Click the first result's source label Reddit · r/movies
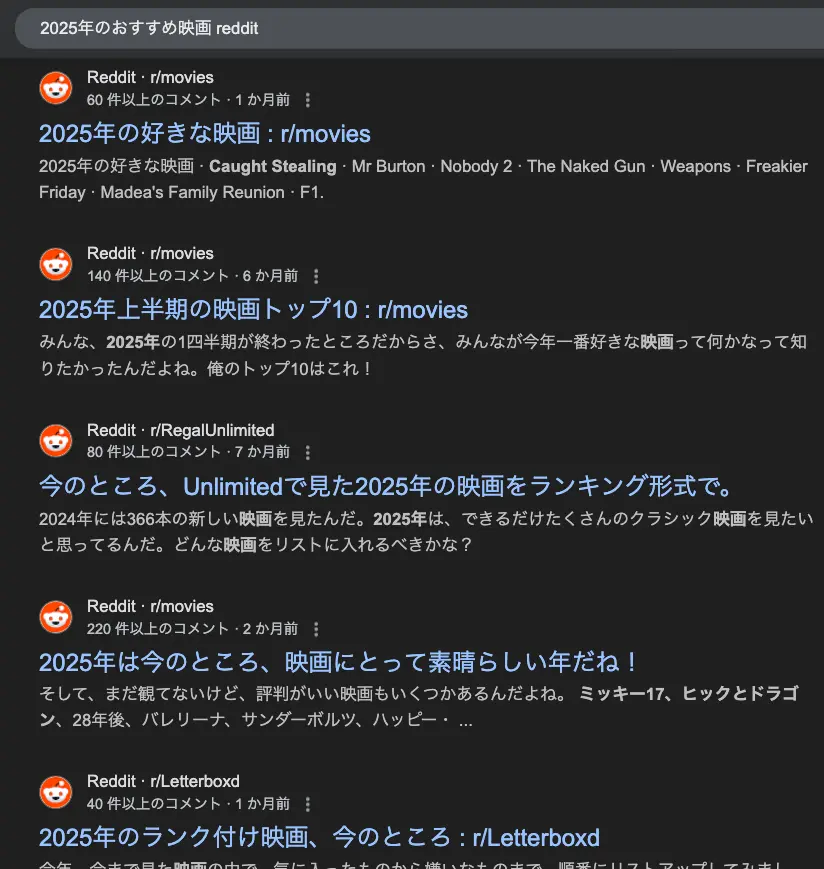This screenshot has width=824, height=869. pos(150,77)
